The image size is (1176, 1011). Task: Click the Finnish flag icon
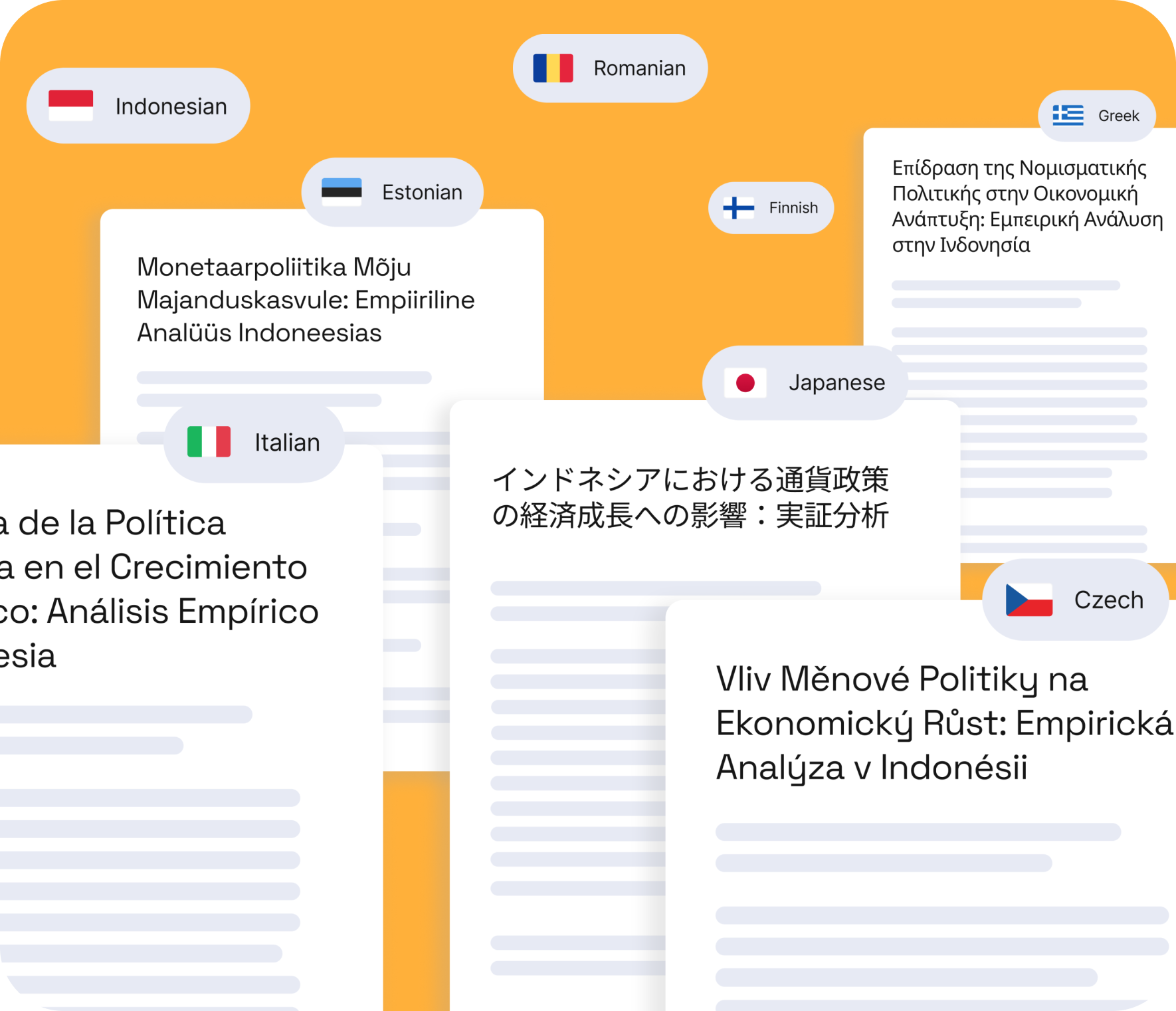click(x=739, y=207)
